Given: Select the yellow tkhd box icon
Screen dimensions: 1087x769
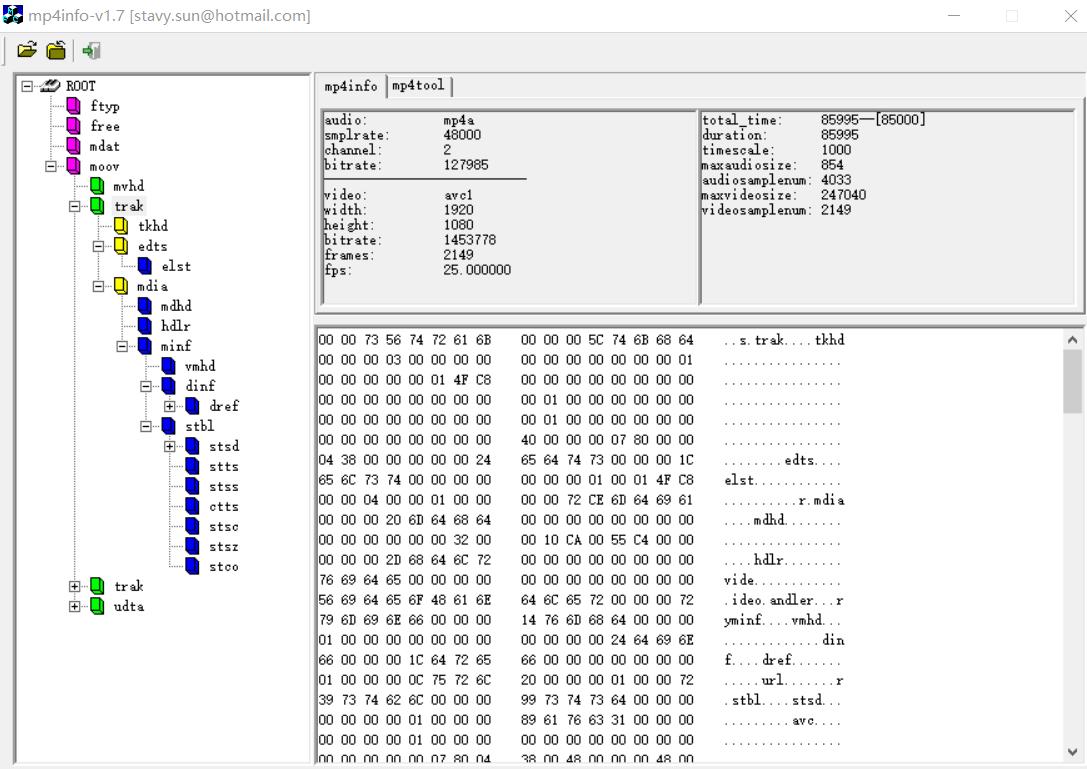Looking at the screenshot, I should tap(121, 226).
